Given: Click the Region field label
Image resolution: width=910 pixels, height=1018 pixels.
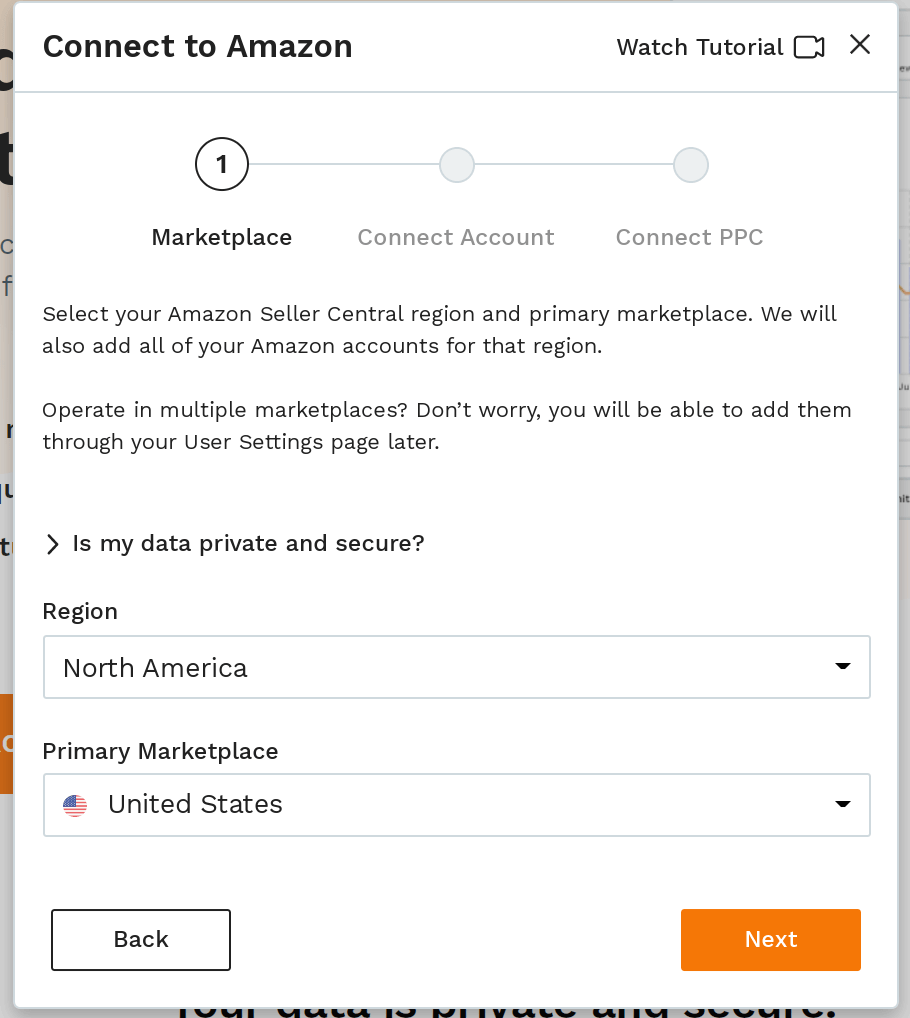Looking at the screenshot, I should 80,612.
